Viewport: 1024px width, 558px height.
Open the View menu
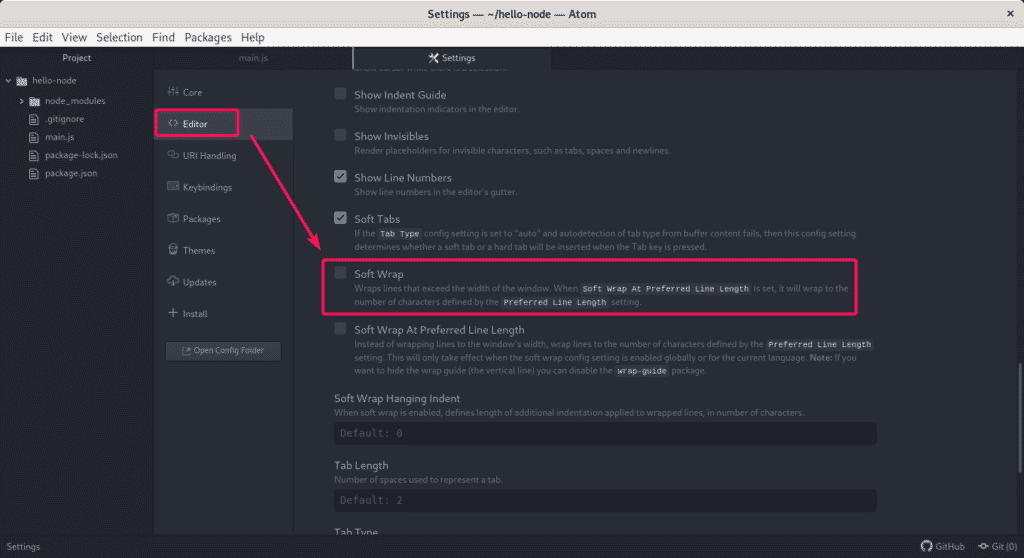74,37
